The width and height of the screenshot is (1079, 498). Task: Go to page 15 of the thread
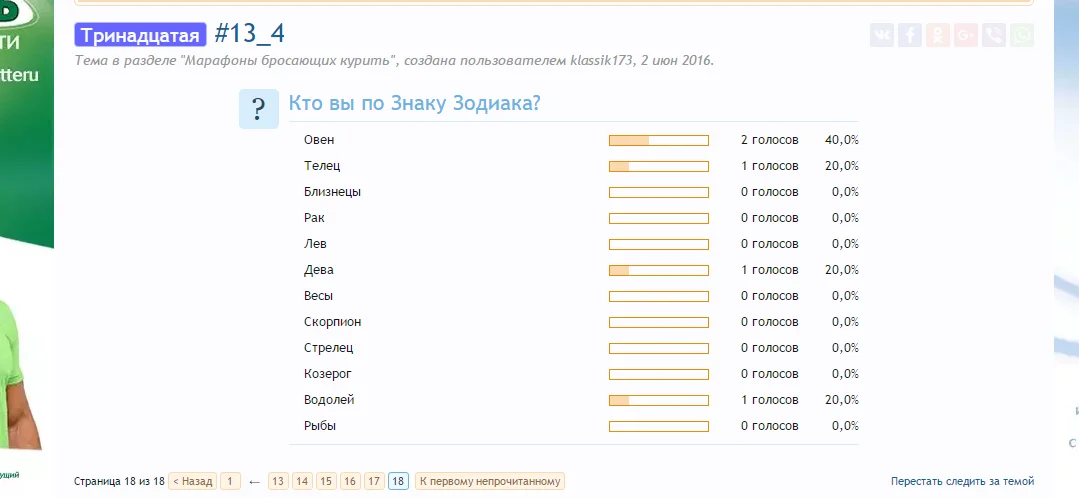coord(326,481)
